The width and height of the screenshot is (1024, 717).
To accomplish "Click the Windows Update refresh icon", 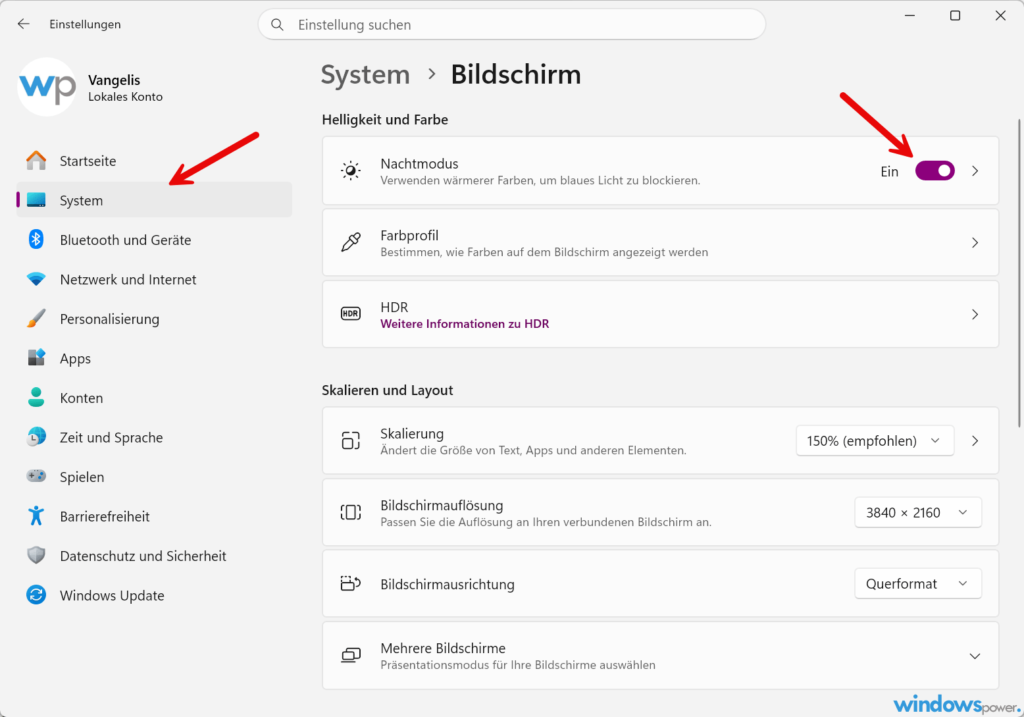I will 36,595.
